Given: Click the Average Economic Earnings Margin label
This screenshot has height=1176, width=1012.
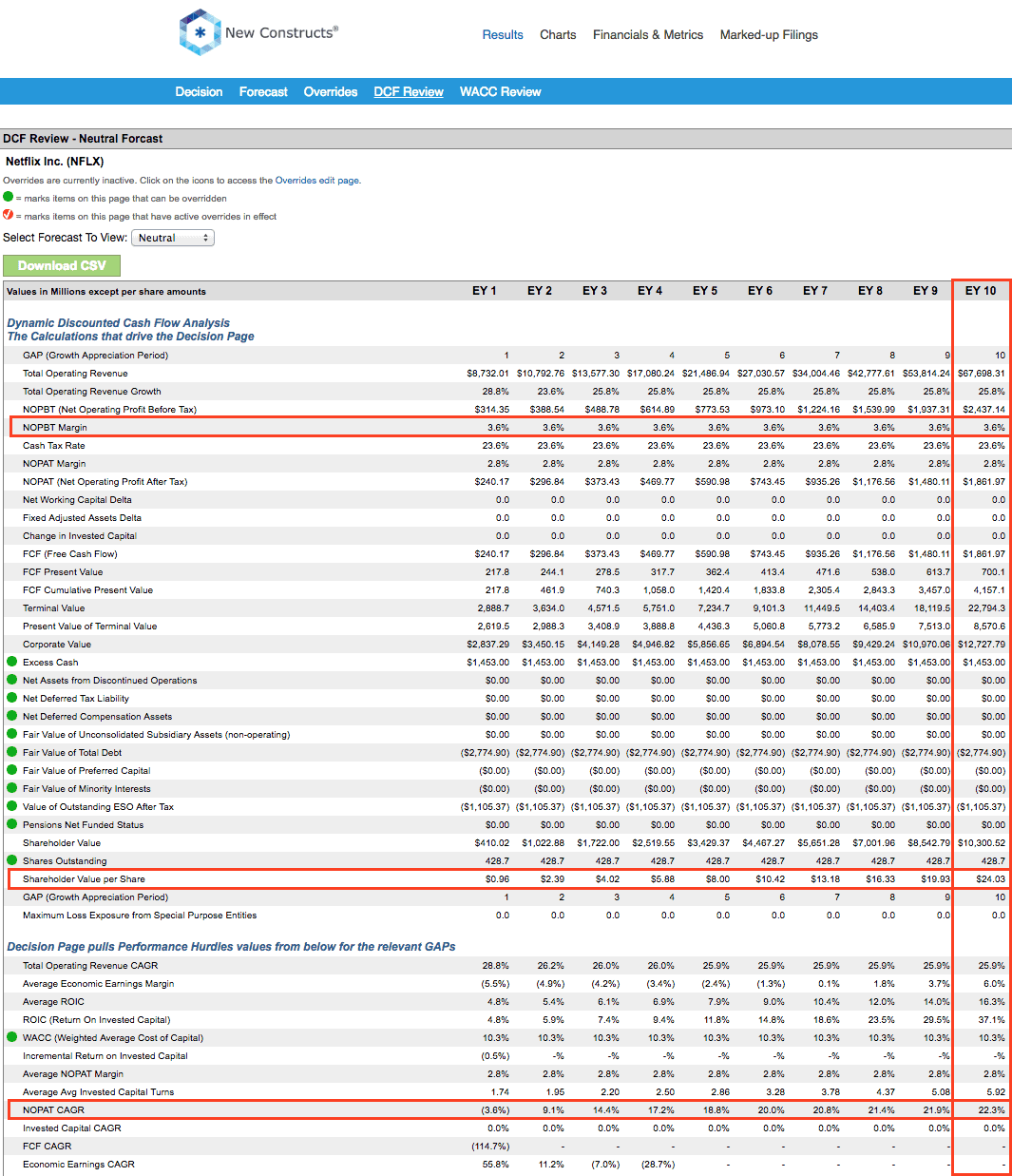Looking at the screenshot, I should [99, 984].
